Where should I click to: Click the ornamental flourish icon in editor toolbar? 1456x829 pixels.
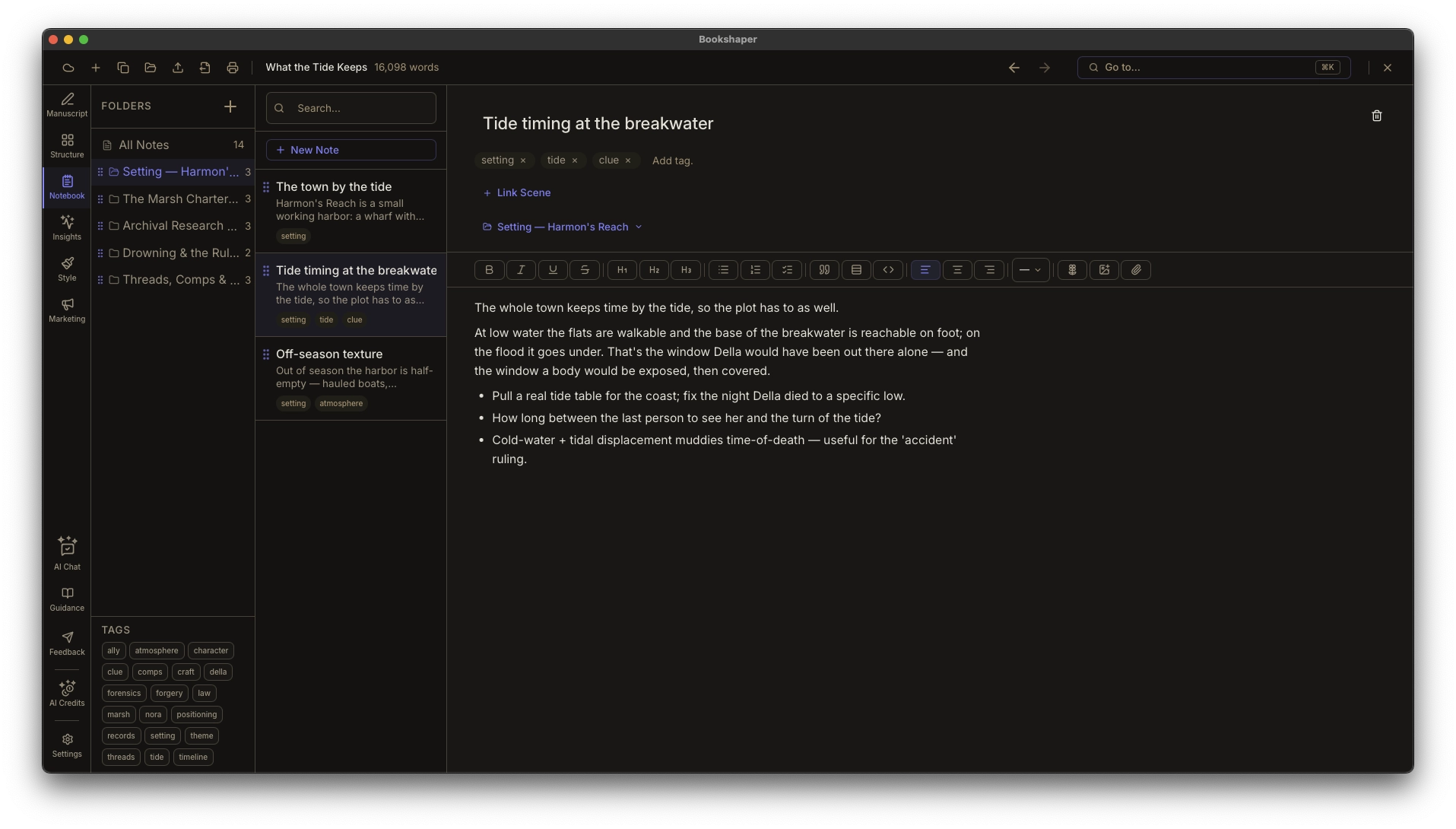pyautogui.click(x=1072, y=270)
